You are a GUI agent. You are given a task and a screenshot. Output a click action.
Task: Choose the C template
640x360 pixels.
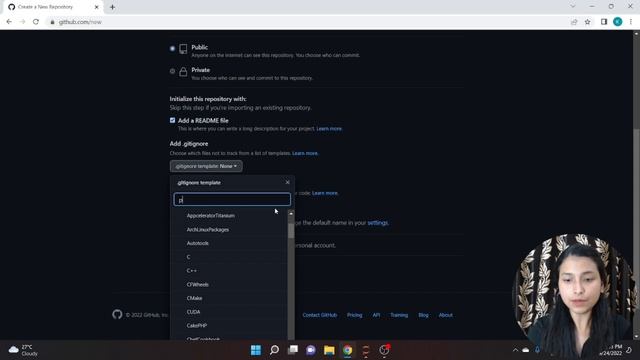point(188,257)
